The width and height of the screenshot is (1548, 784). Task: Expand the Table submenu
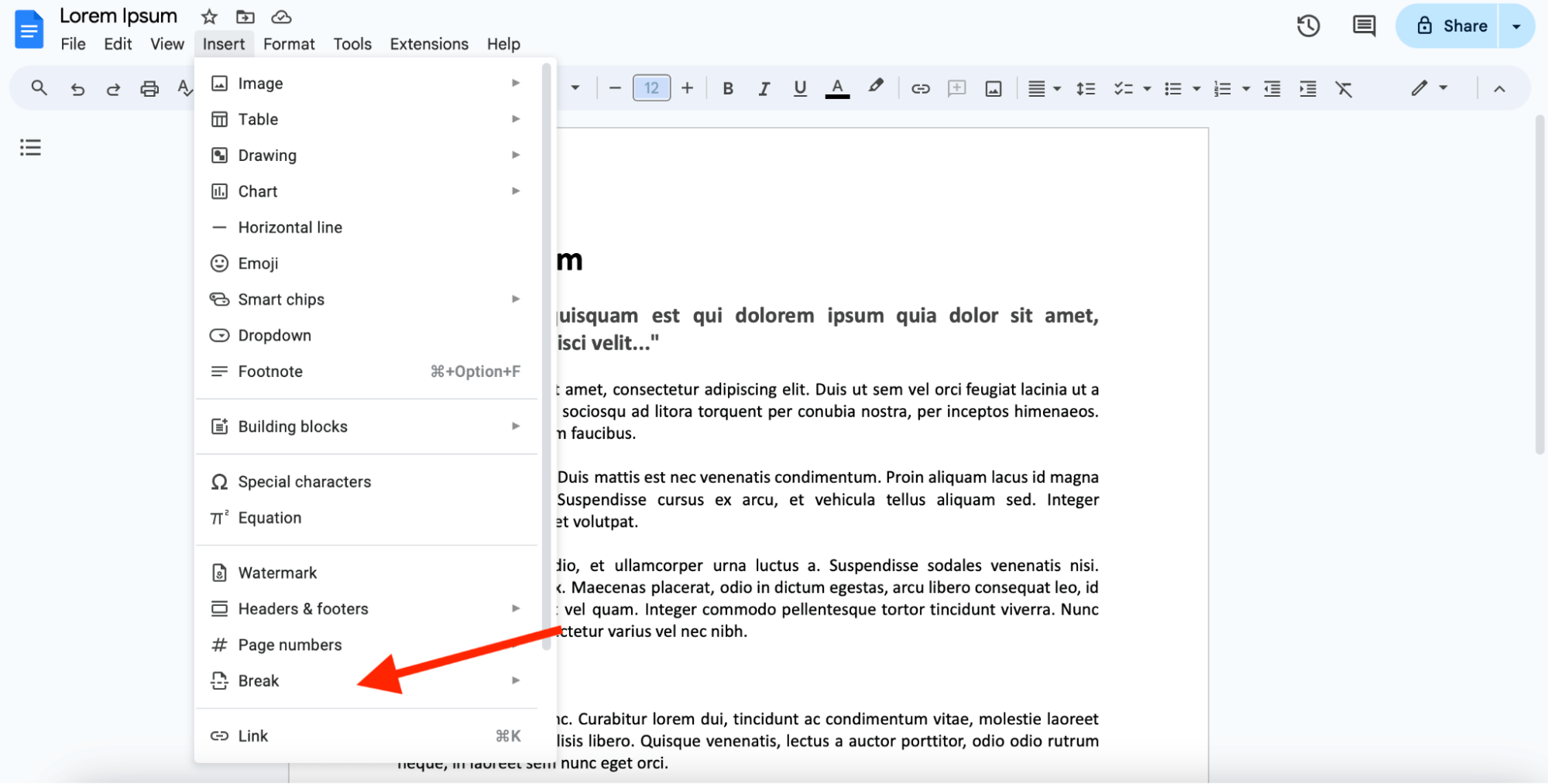coord(515,118)
